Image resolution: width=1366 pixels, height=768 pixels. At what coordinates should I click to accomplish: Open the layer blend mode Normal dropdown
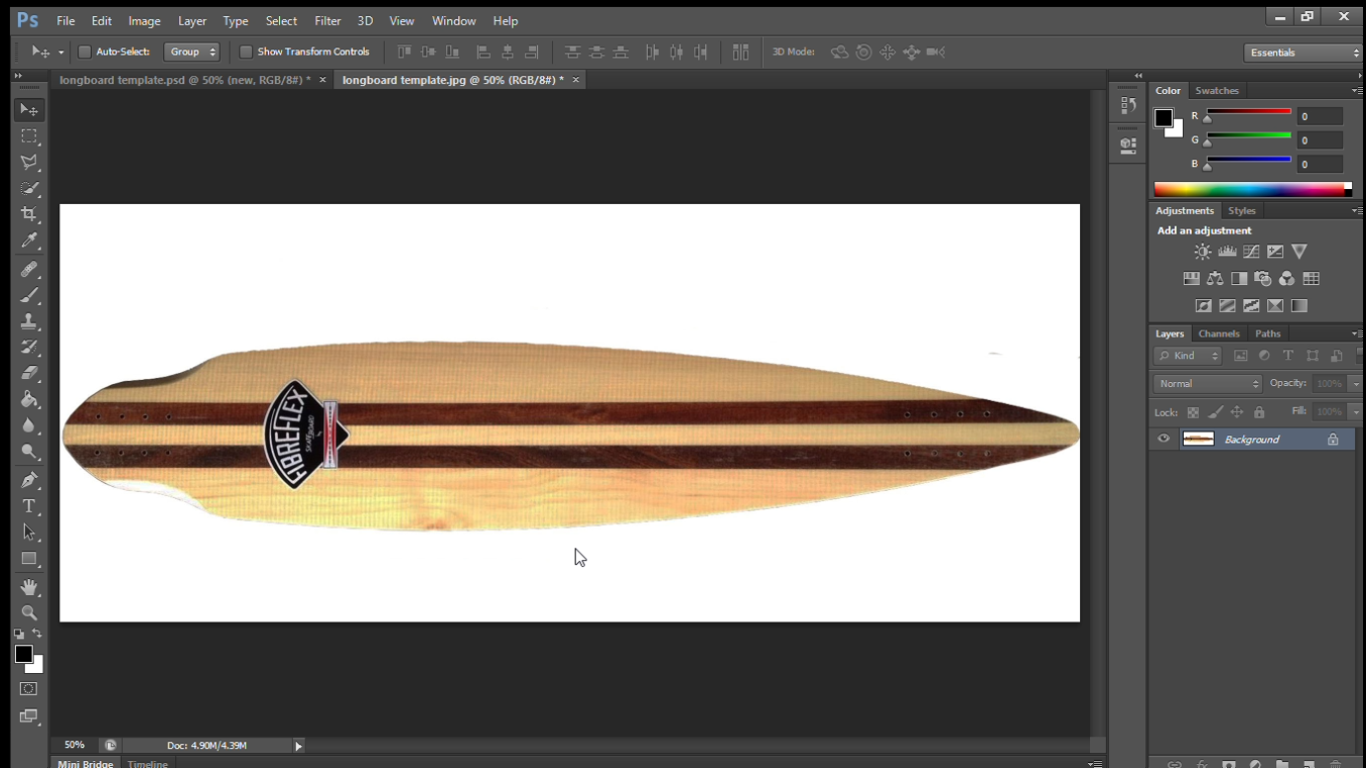coord(1205,383)
